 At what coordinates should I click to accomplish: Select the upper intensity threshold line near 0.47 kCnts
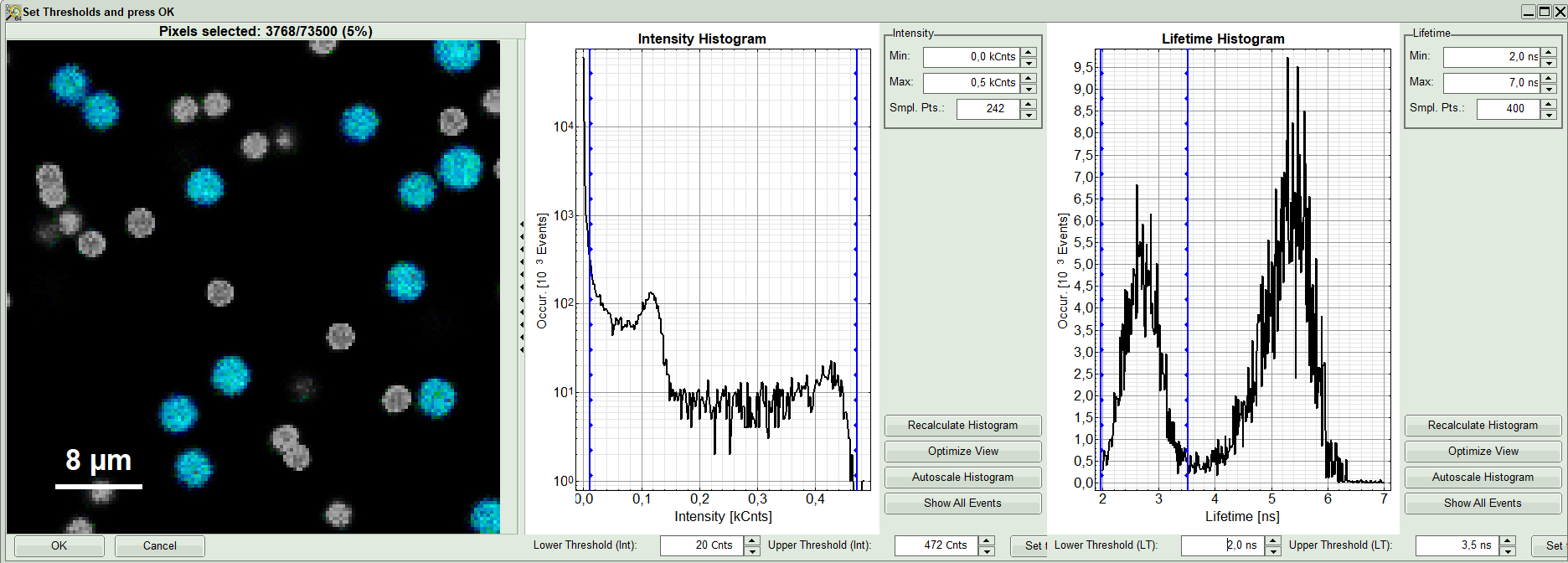[x=856, y=251]
